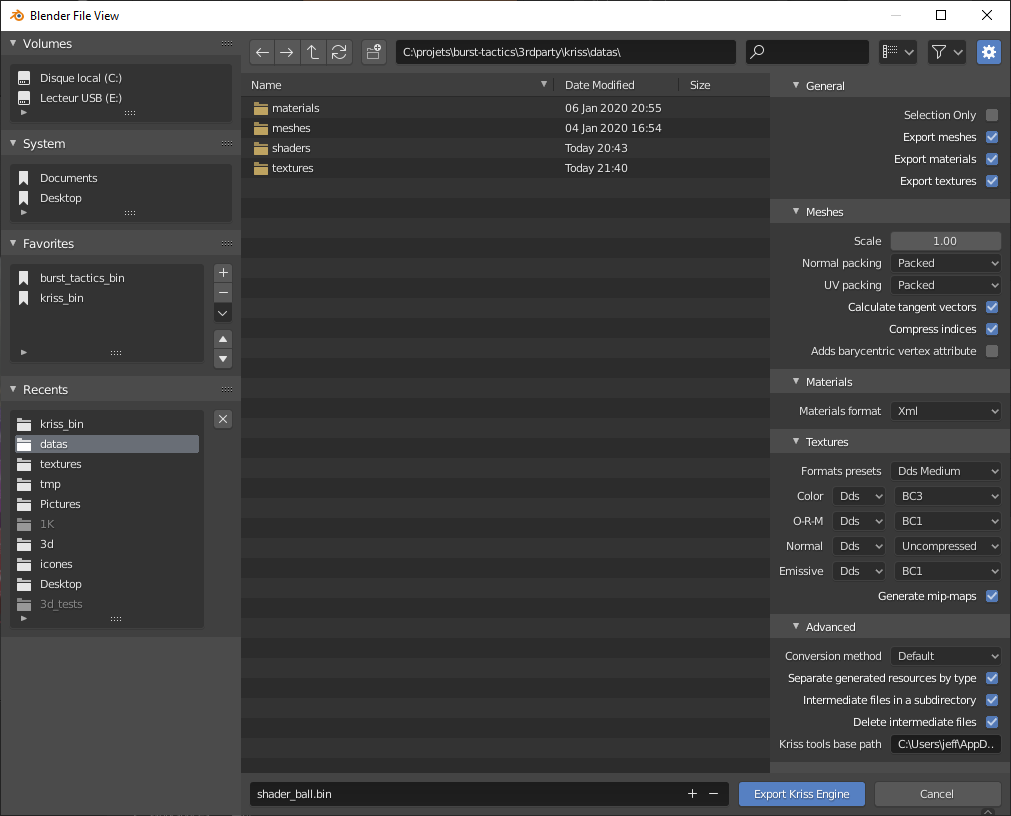
Task: Uncheck Generate mip-maps option
Action: (992, 596)
